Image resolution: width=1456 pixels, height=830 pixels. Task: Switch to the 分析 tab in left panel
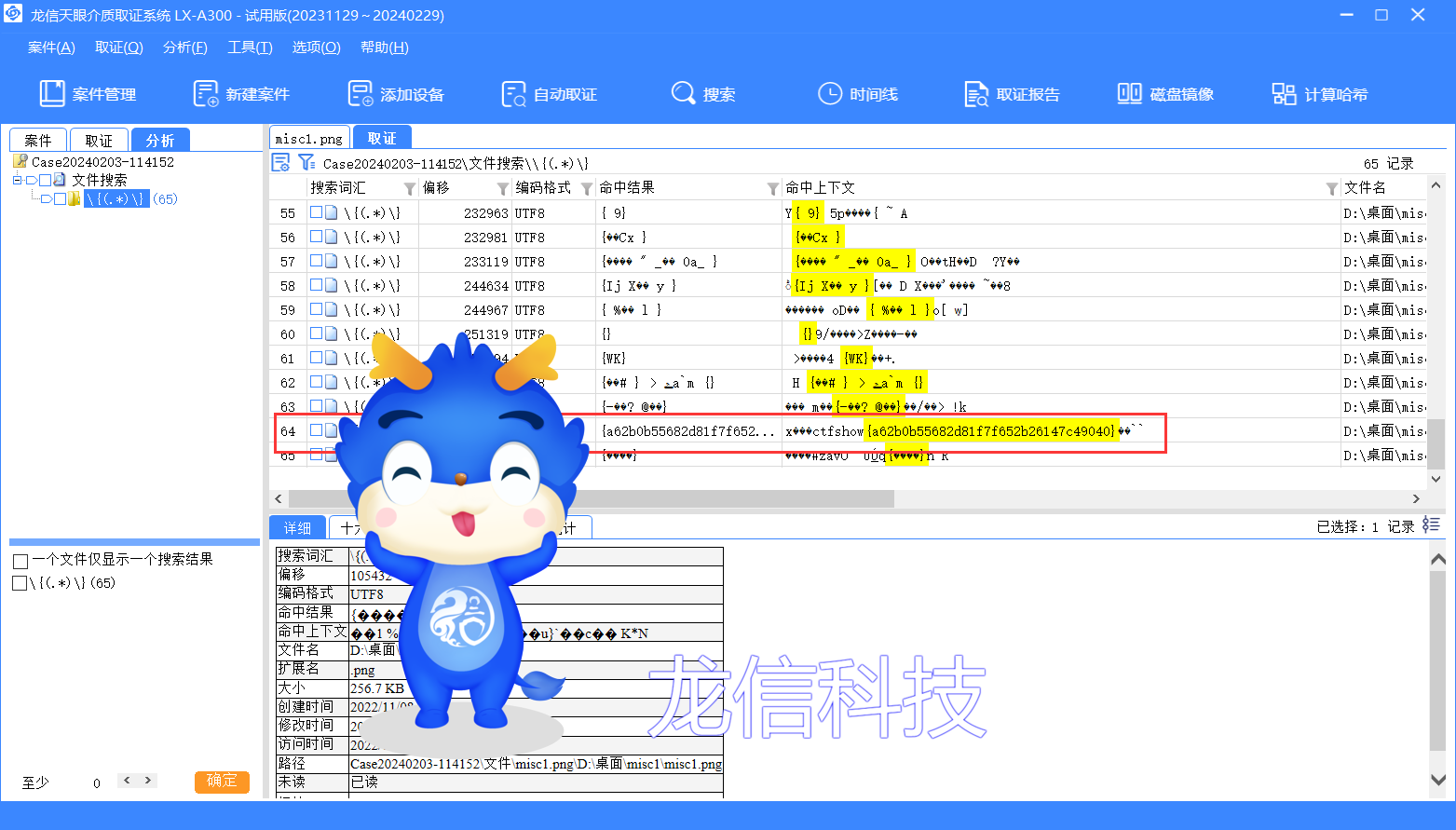(x=160, y=140)
